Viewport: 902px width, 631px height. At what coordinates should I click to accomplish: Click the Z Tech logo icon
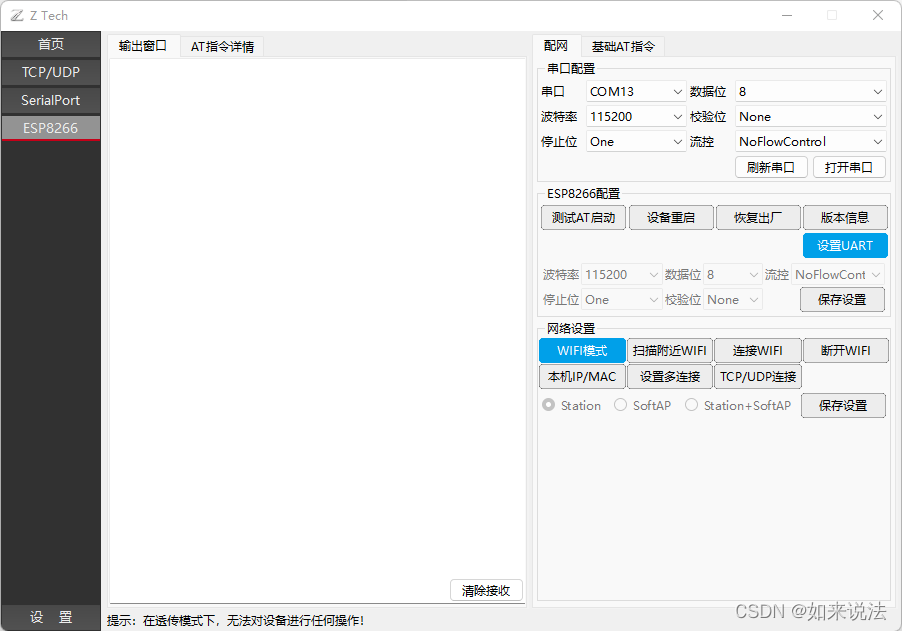click(17, 15)
